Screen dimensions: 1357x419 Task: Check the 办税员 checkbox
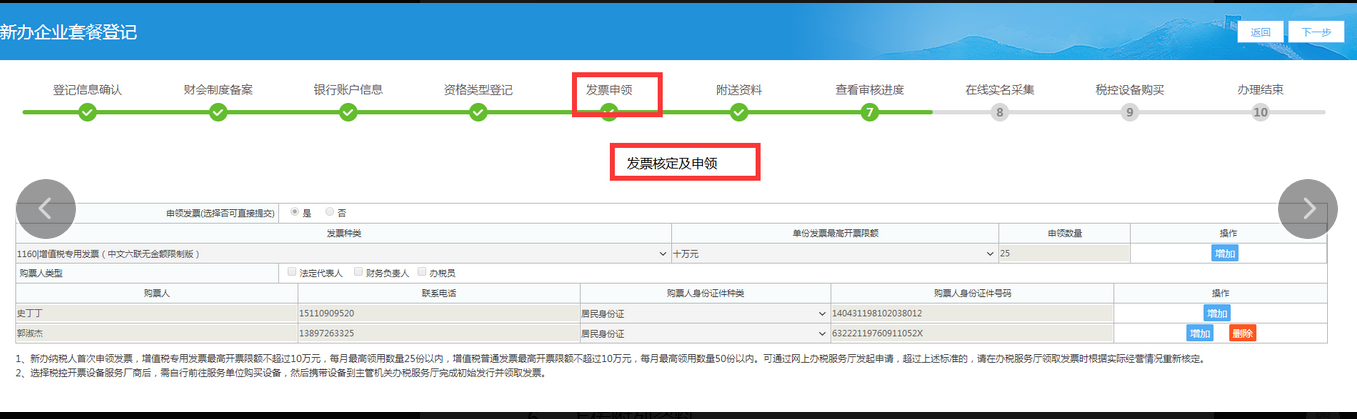pyautogui.click(x=422, y=272)
